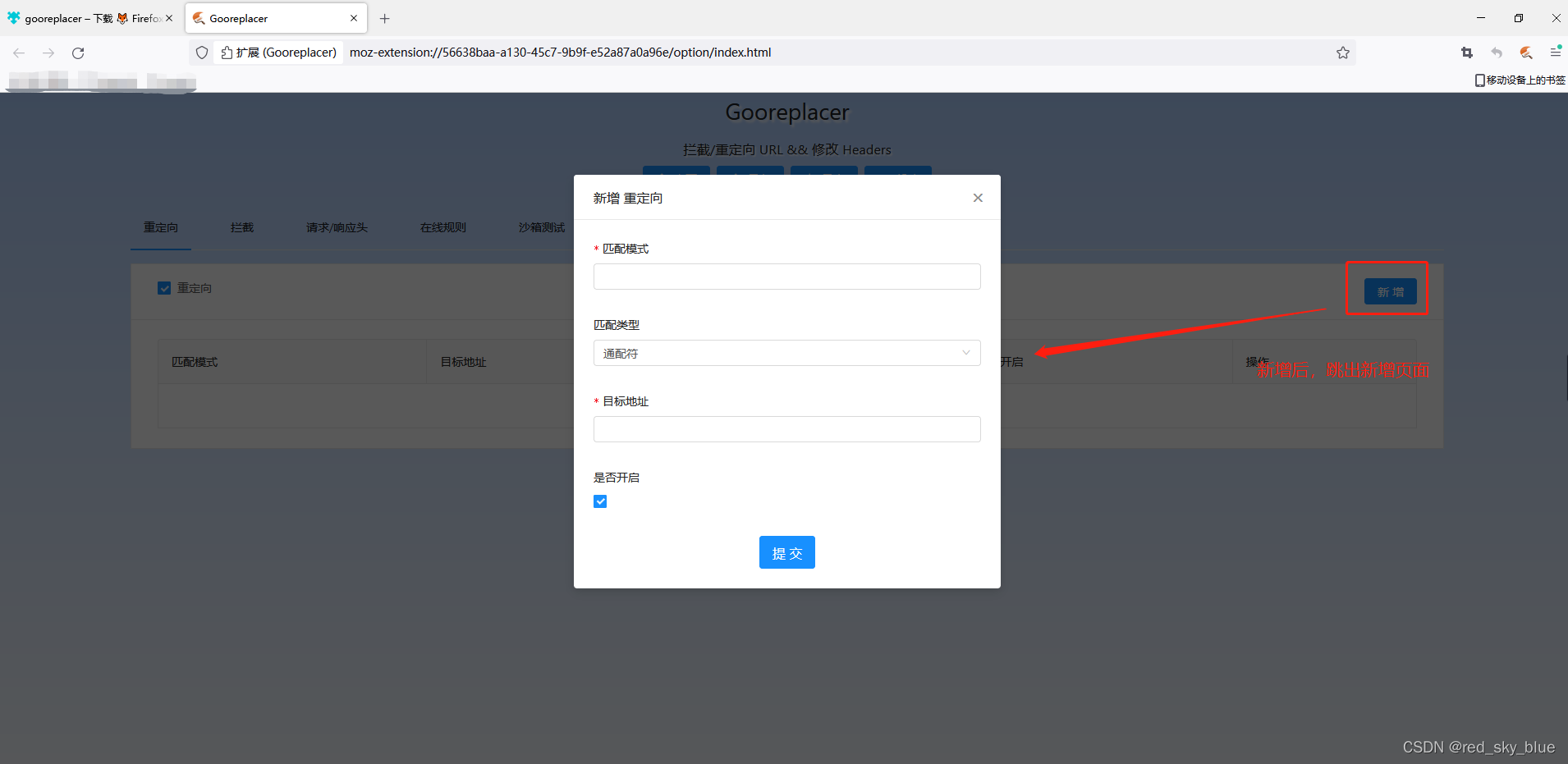Open the Firefox application menu
Screen dimensions: 1568x764
click(x=1556, y=53)
